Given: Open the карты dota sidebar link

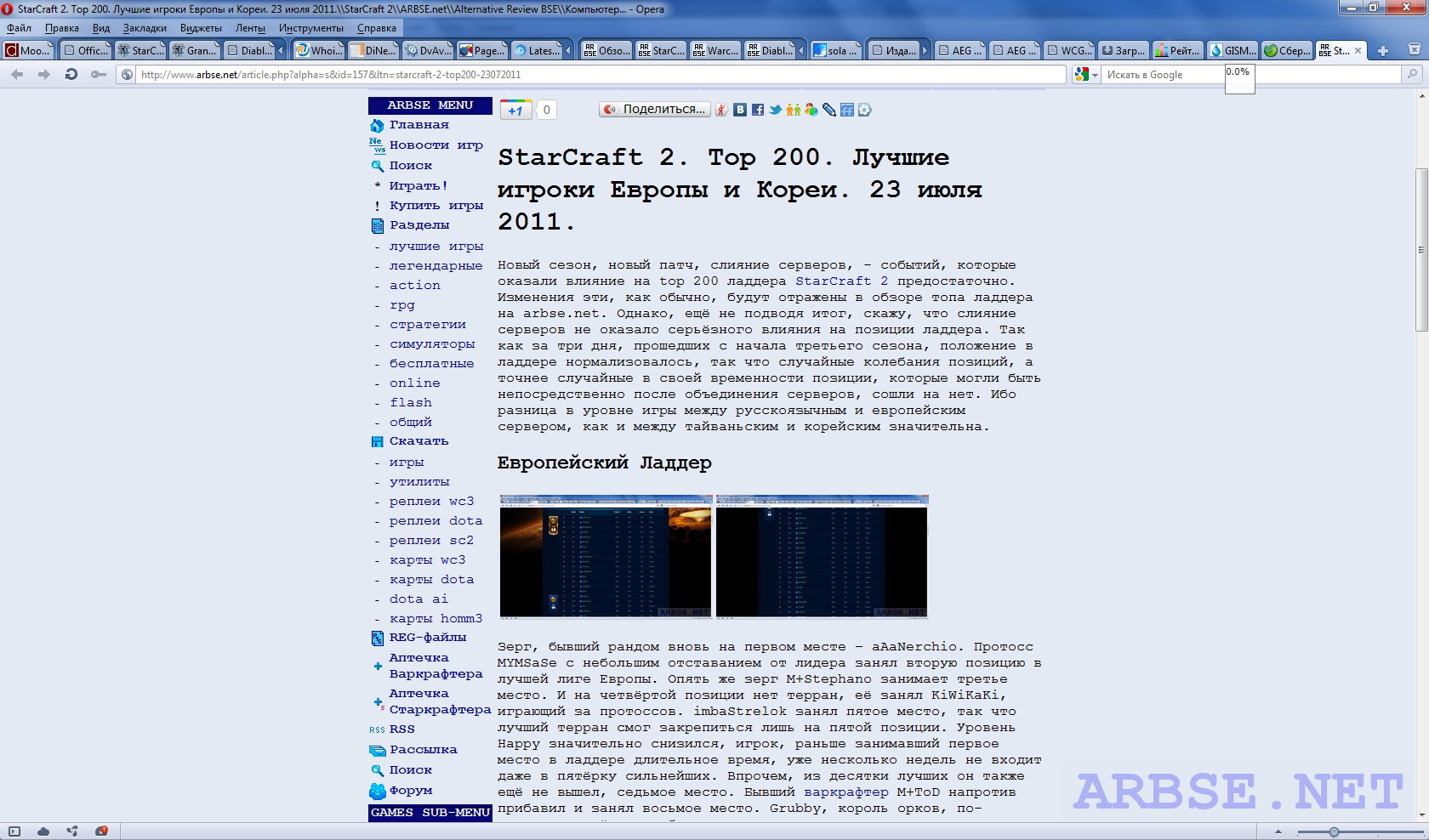Looking at the screenshot, I should 431,580.
